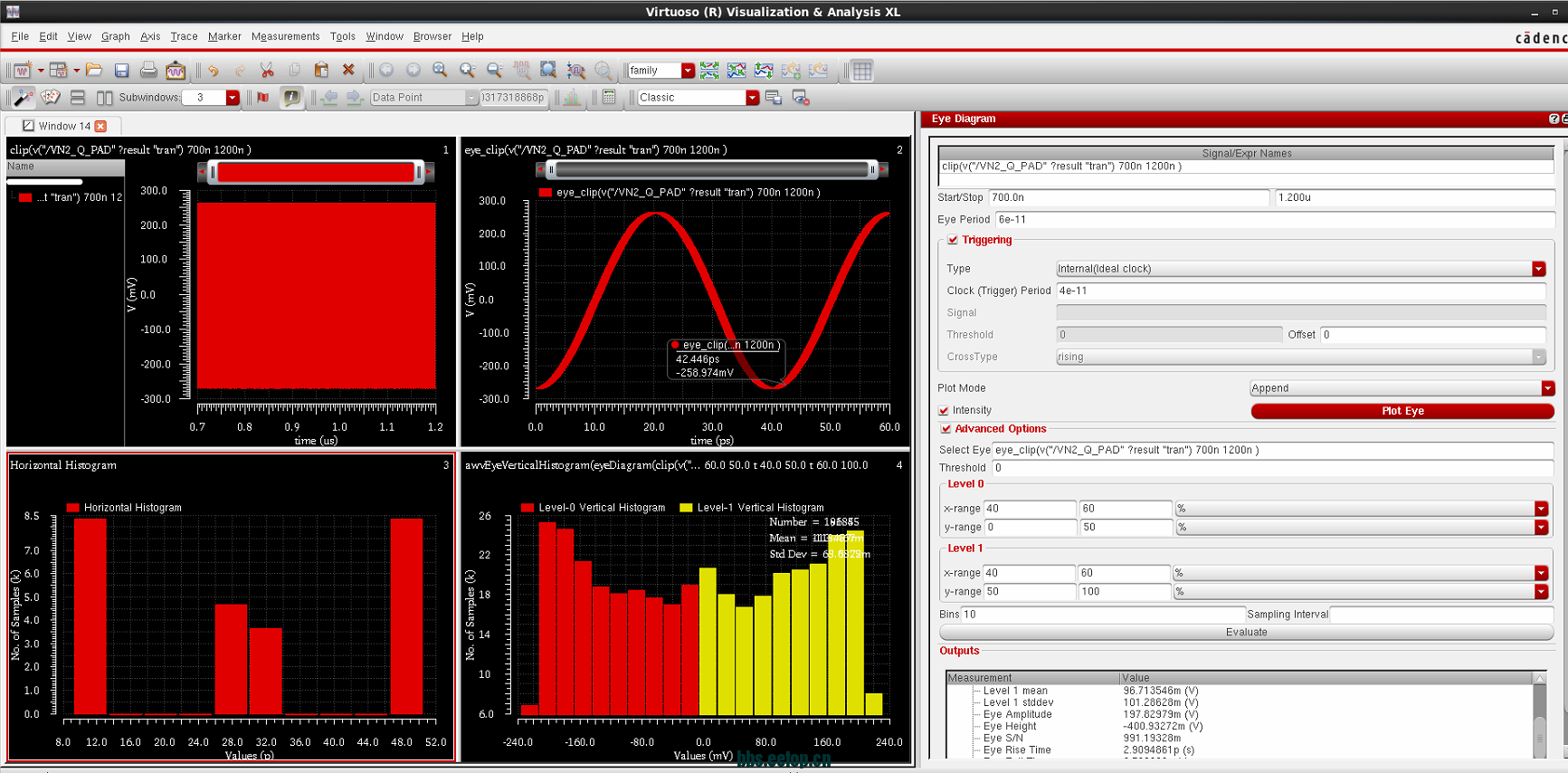This screenshot has width=1568, height=773.
Task: Click the X-zoom waveform icon
Action: (575, 70)
